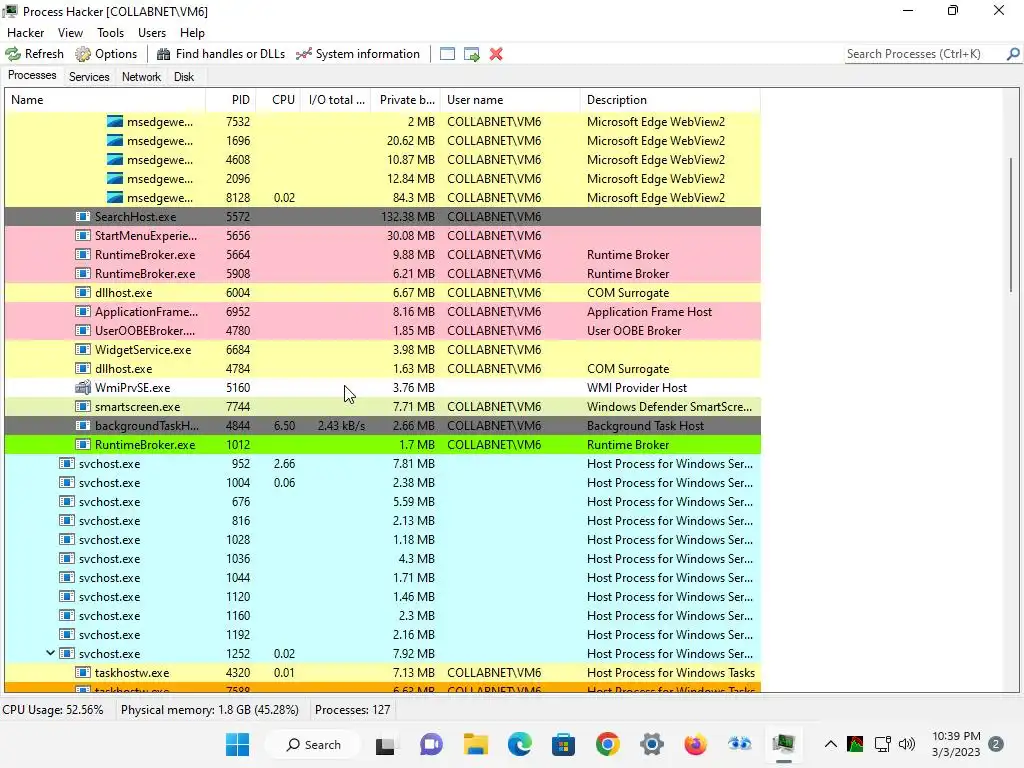1024x768 pixels.
Task: Sort by the Name column header
Action: pos(105,100)
